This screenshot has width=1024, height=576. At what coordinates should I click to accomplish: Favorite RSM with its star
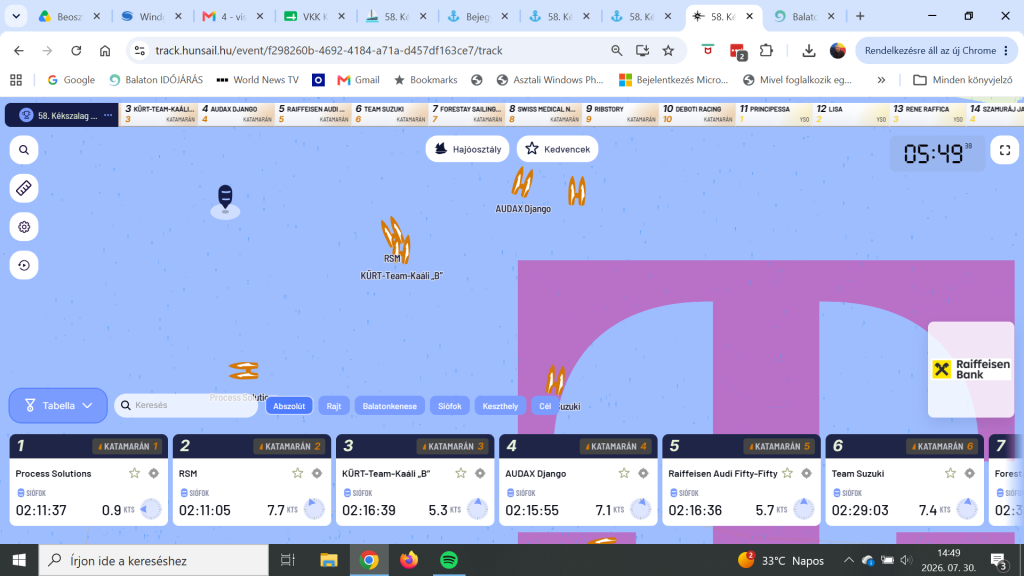(297, 473)
